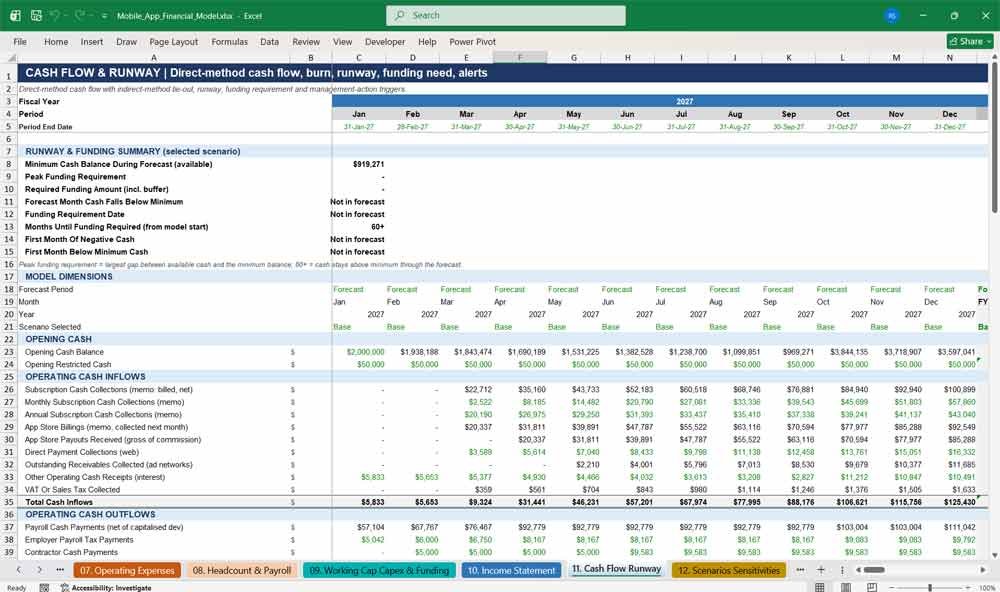Open the Power Pivot ribbon tab
This screenshot has height=592, width=1000.
click(472, 41)
